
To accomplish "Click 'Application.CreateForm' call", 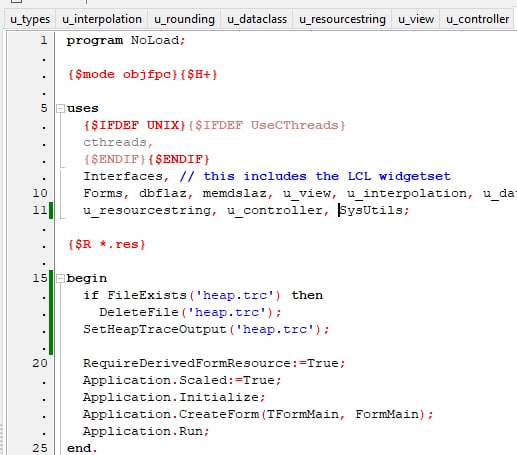I will 171,414.
